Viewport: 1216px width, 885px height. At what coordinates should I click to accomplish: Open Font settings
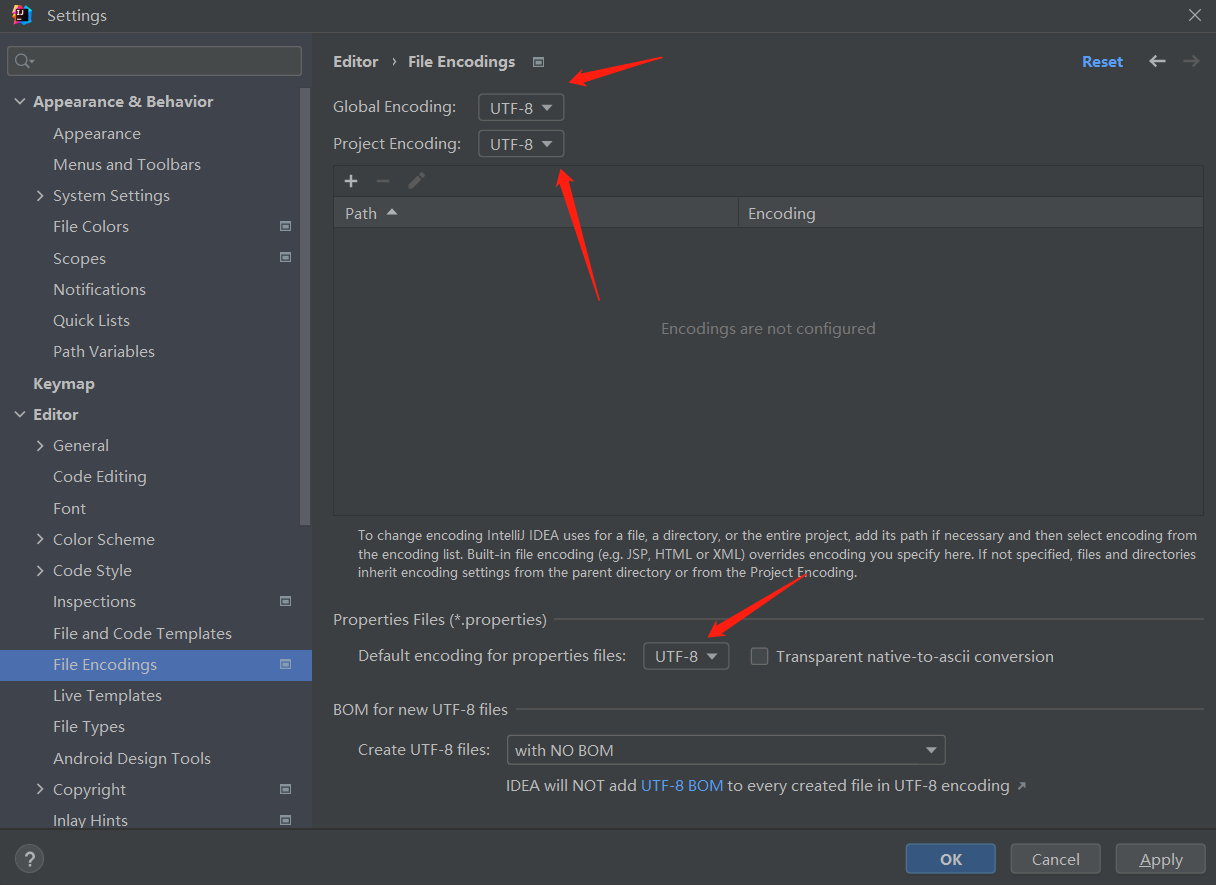[x=69, y=508]
